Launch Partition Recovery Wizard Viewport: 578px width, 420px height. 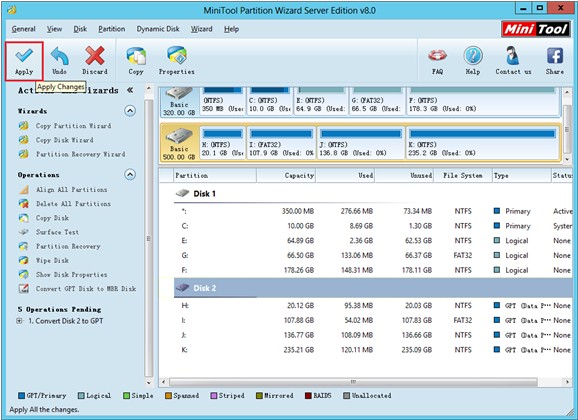tap(80, 154)
